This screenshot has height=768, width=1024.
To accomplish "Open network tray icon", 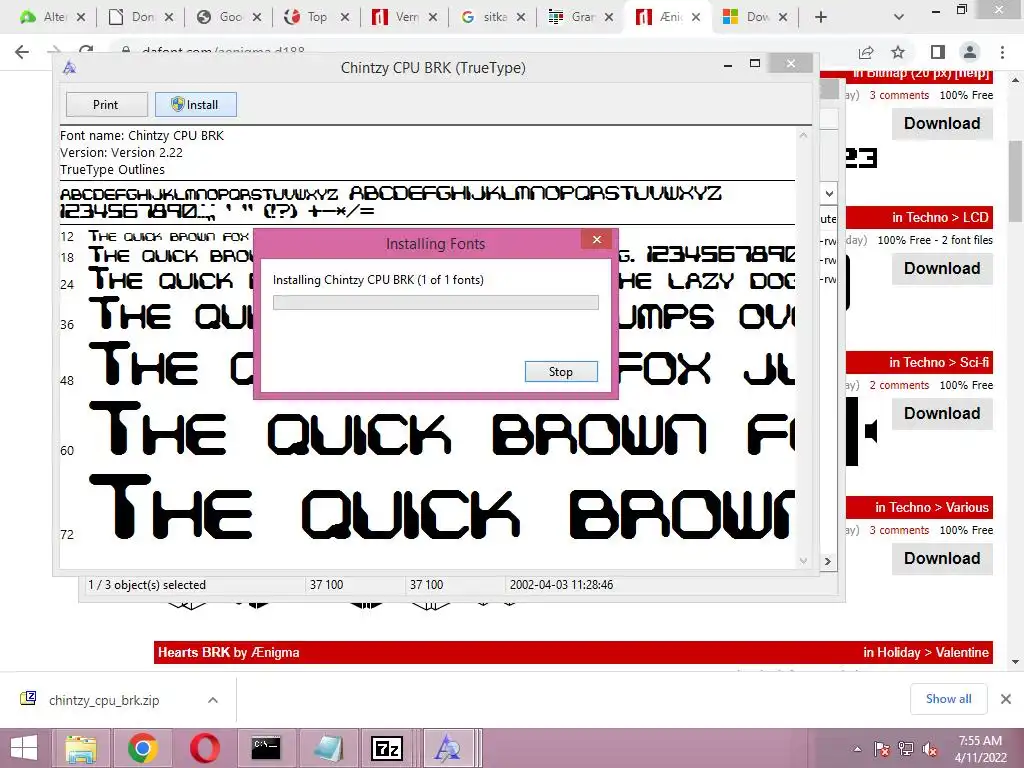I will coord(906,749).
